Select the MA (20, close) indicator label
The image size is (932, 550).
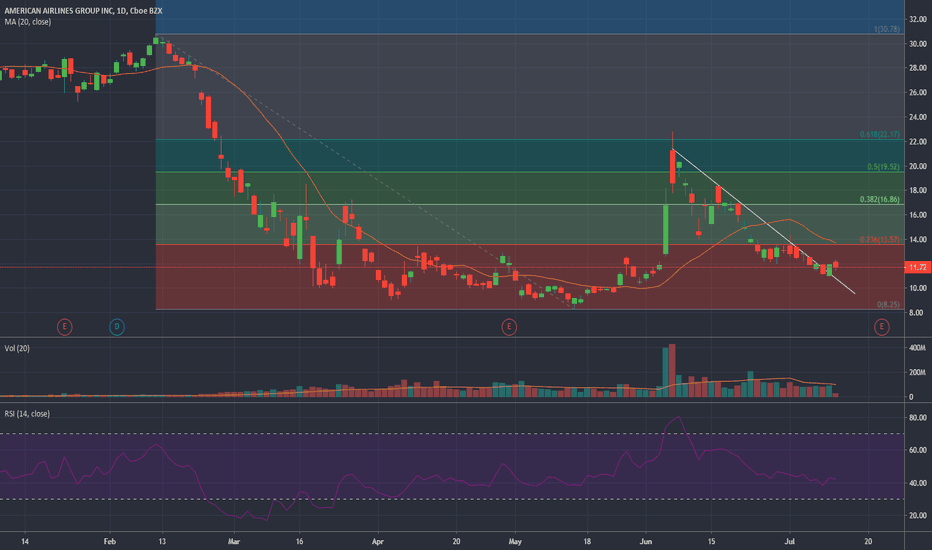28,22
